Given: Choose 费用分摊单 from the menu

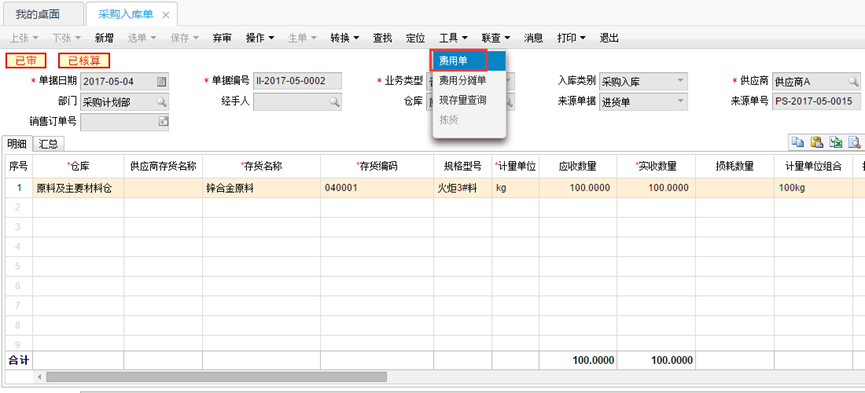Looking at the screenshot, I should pyautogui.click(x=468, y=81).
